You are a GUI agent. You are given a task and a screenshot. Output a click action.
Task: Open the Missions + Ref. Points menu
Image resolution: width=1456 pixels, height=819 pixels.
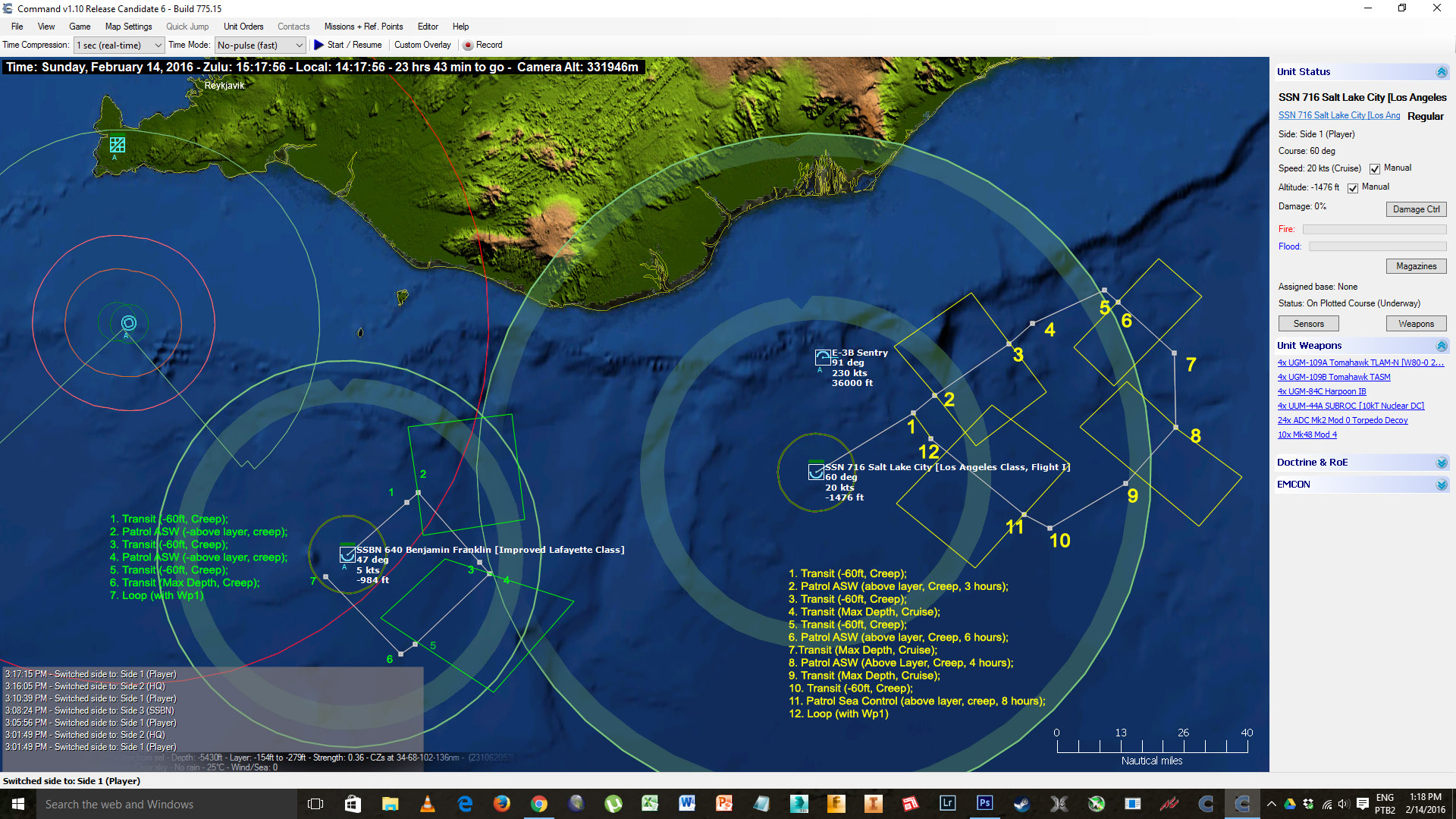(x=363, y=27)
